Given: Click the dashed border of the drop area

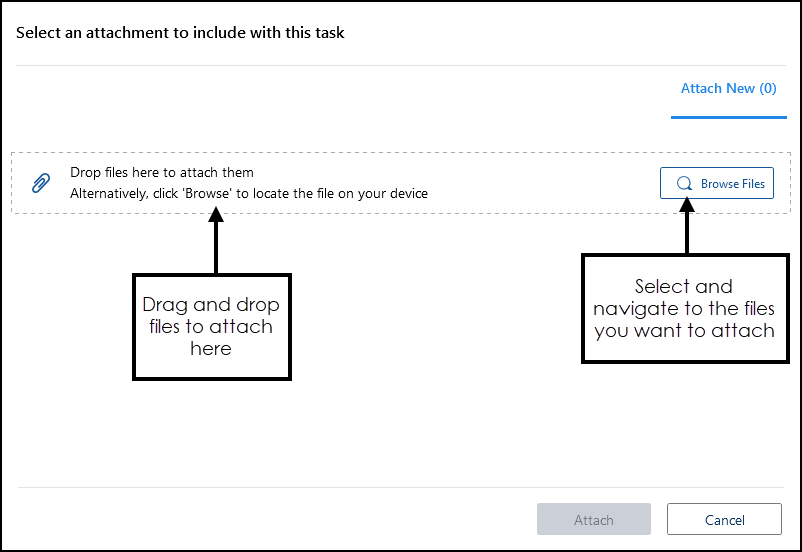Looking at the screenshot, I should (x=400, y=153).
